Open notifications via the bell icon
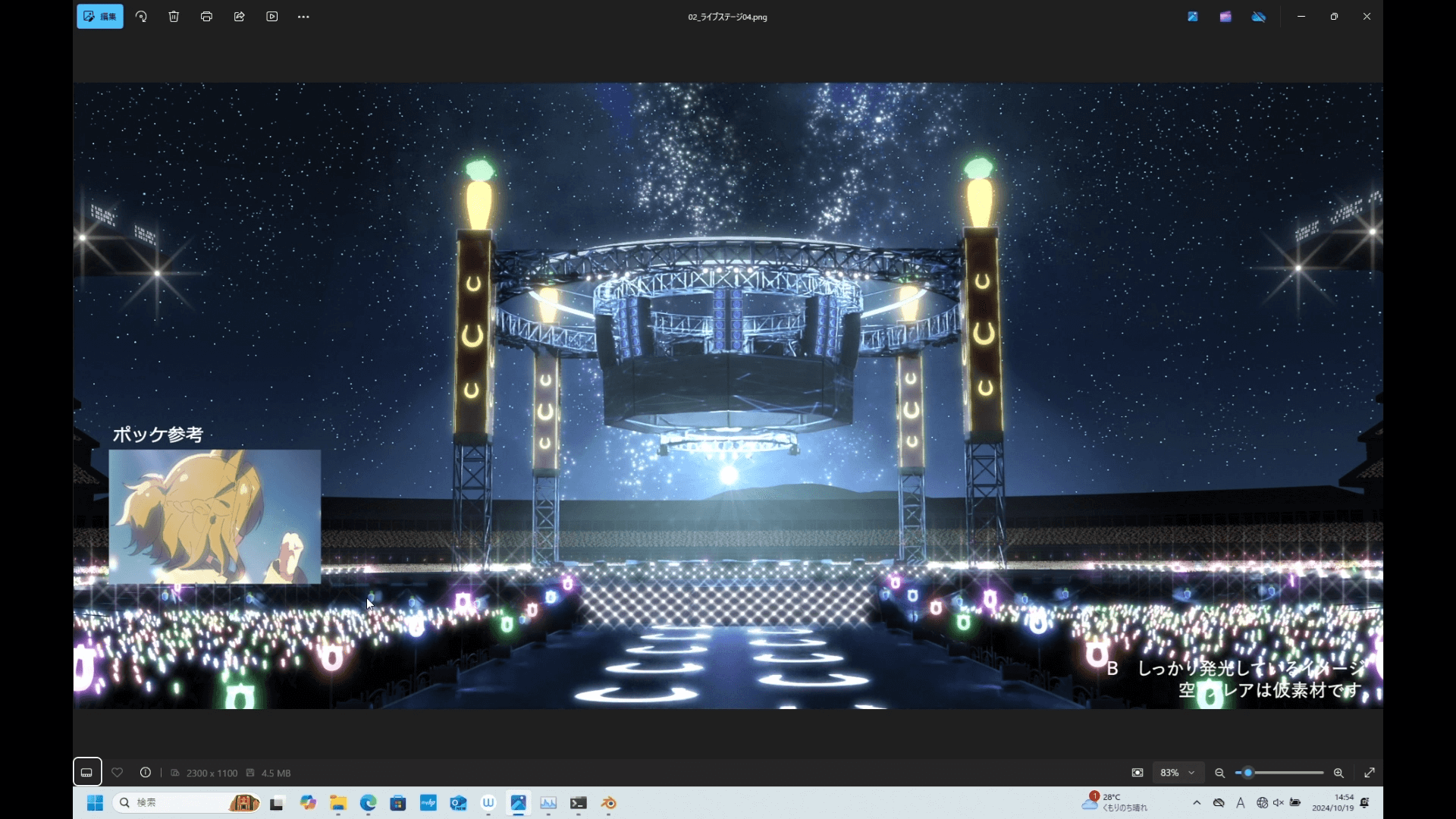Image resolution: width=1456 pixels, height=819 pixels. [x=1365, y=802]
